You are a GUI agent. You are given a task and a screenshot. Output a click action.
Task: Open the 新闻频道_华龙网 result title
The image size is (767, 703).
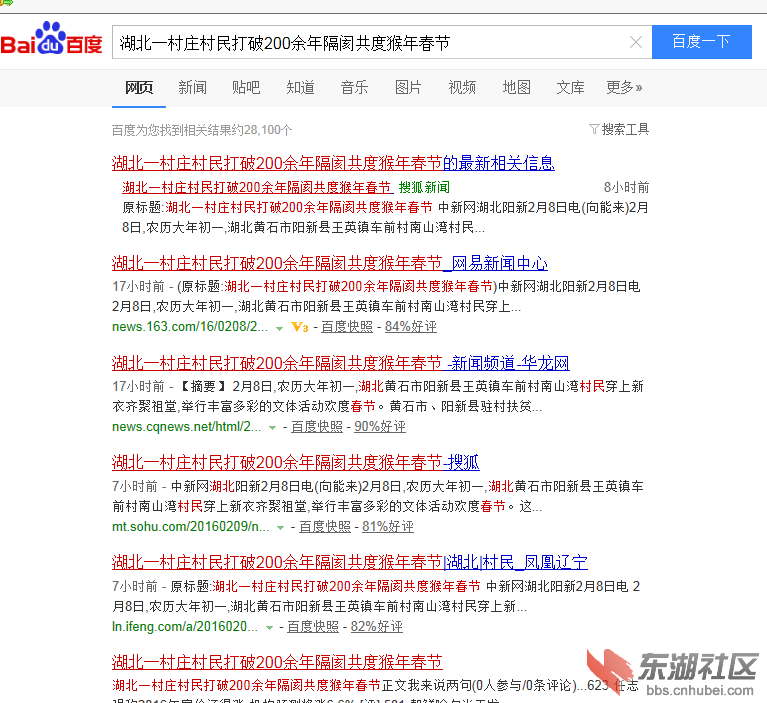tap(340, 363)
